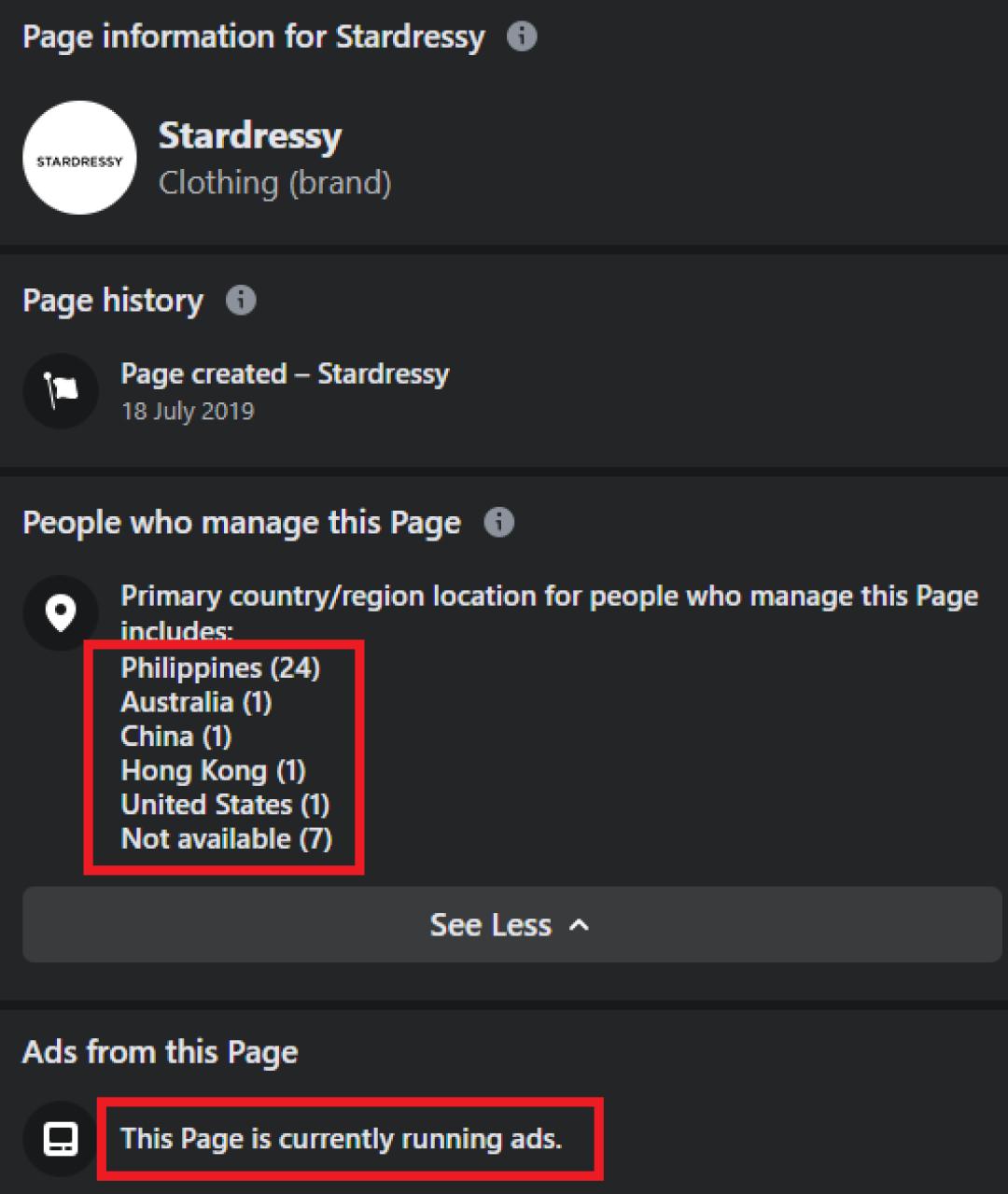Click the Clothing (brand) category label
Image resolution: width=1008 pixels, height=1194 pixels.
pos(274,183)
